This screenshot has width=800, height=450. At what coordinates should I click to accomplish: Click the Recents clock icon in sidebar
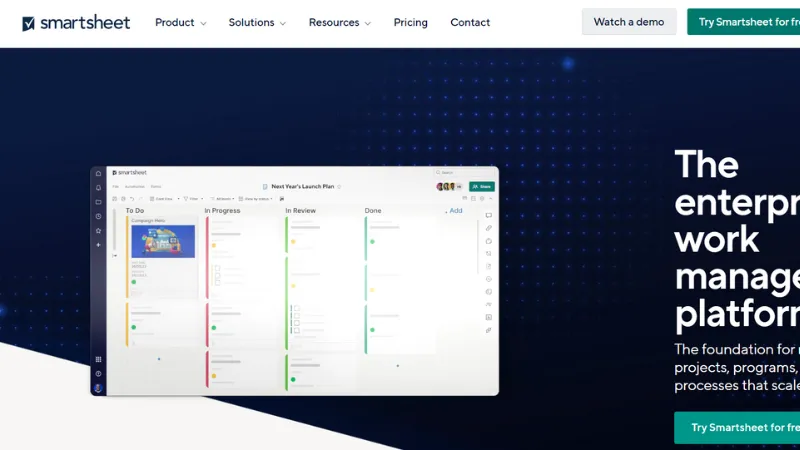98,216
